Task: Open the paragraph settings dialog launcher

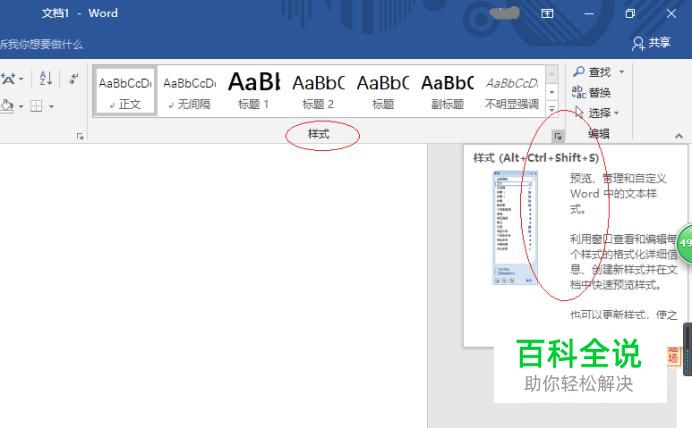Action: pyautogui.click(x=80, y=136)
